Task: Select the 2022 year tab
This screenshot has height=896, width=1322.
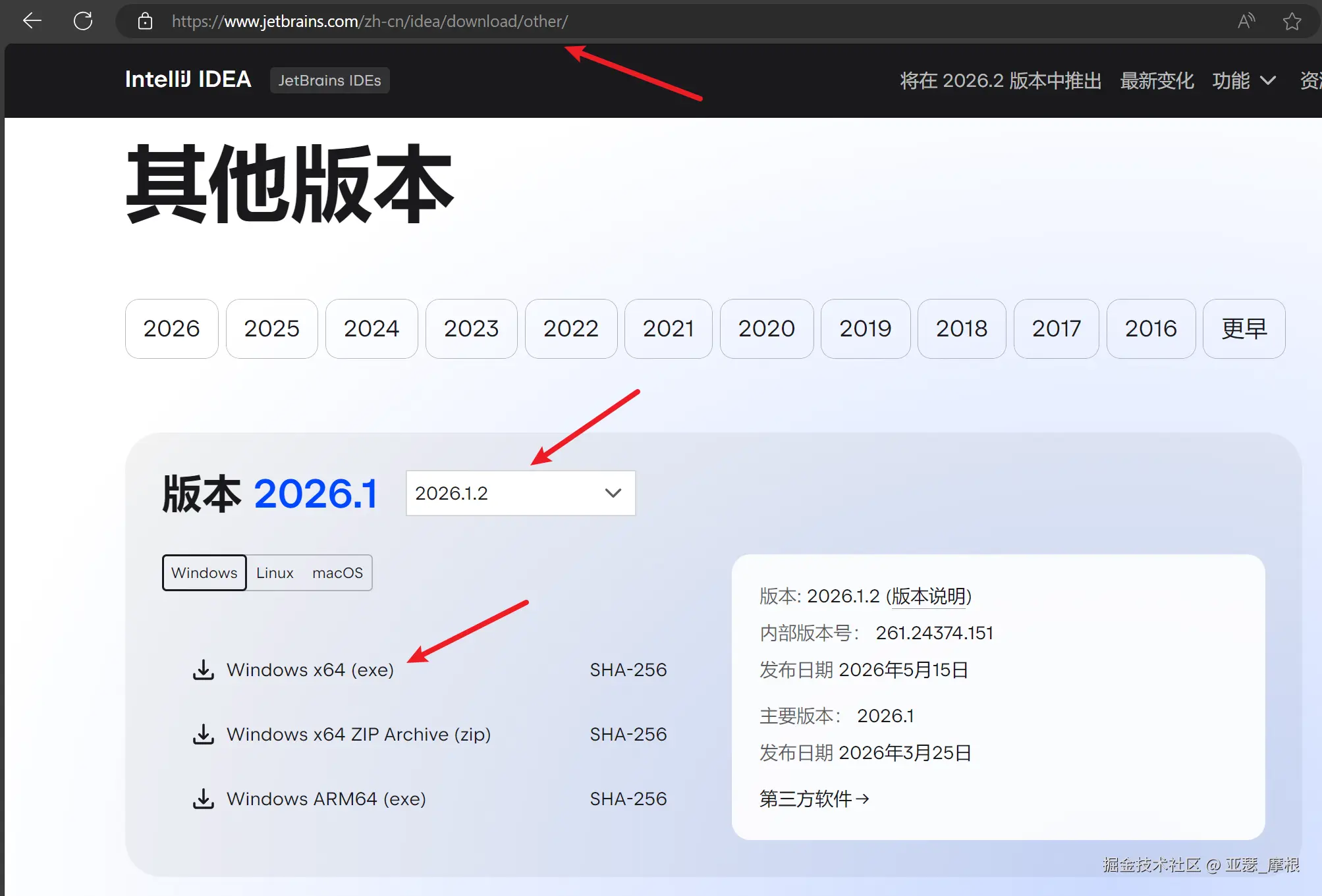Action: coord(570,329)
